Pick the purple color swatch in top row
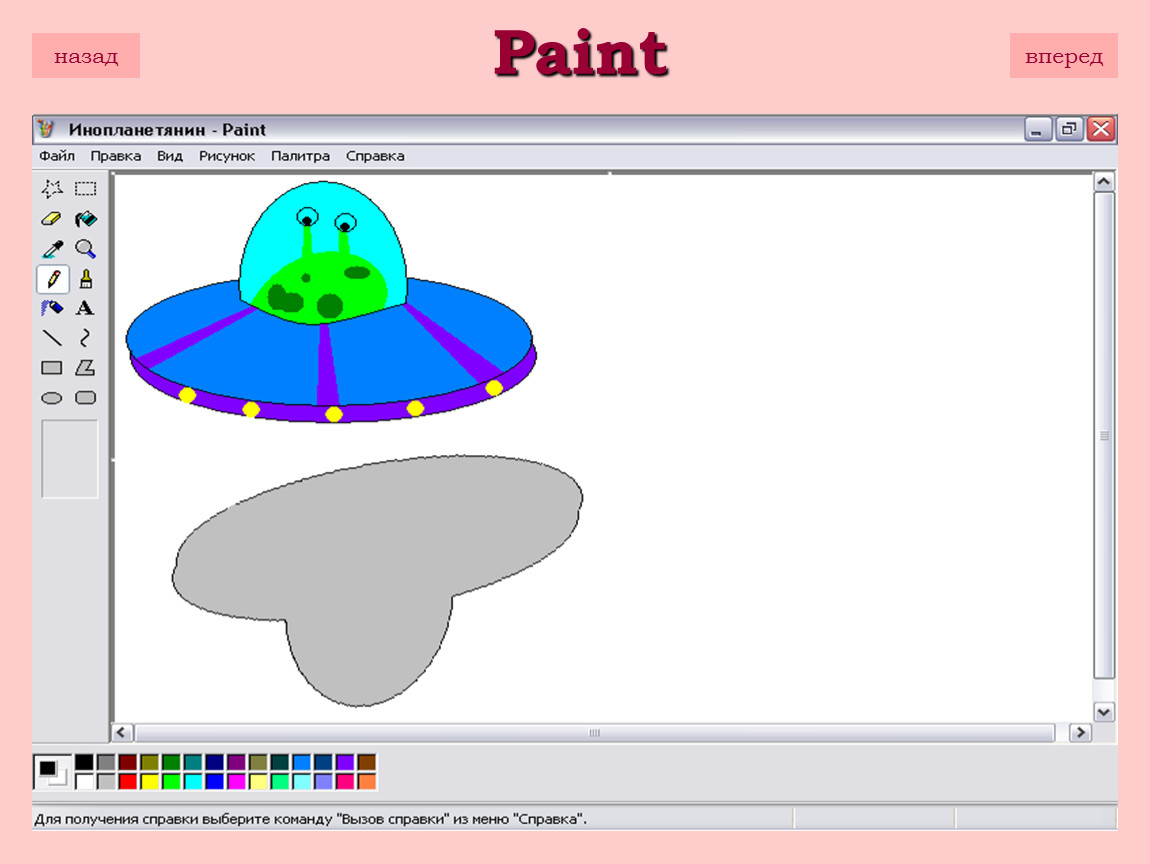 click(x=236, y=762)
